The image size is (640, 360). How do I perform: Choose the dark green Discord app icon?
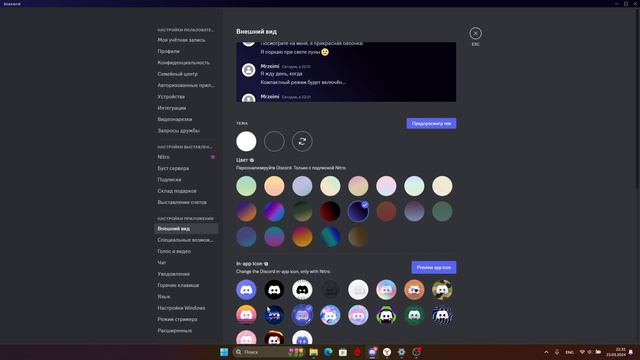click(414, 315)
